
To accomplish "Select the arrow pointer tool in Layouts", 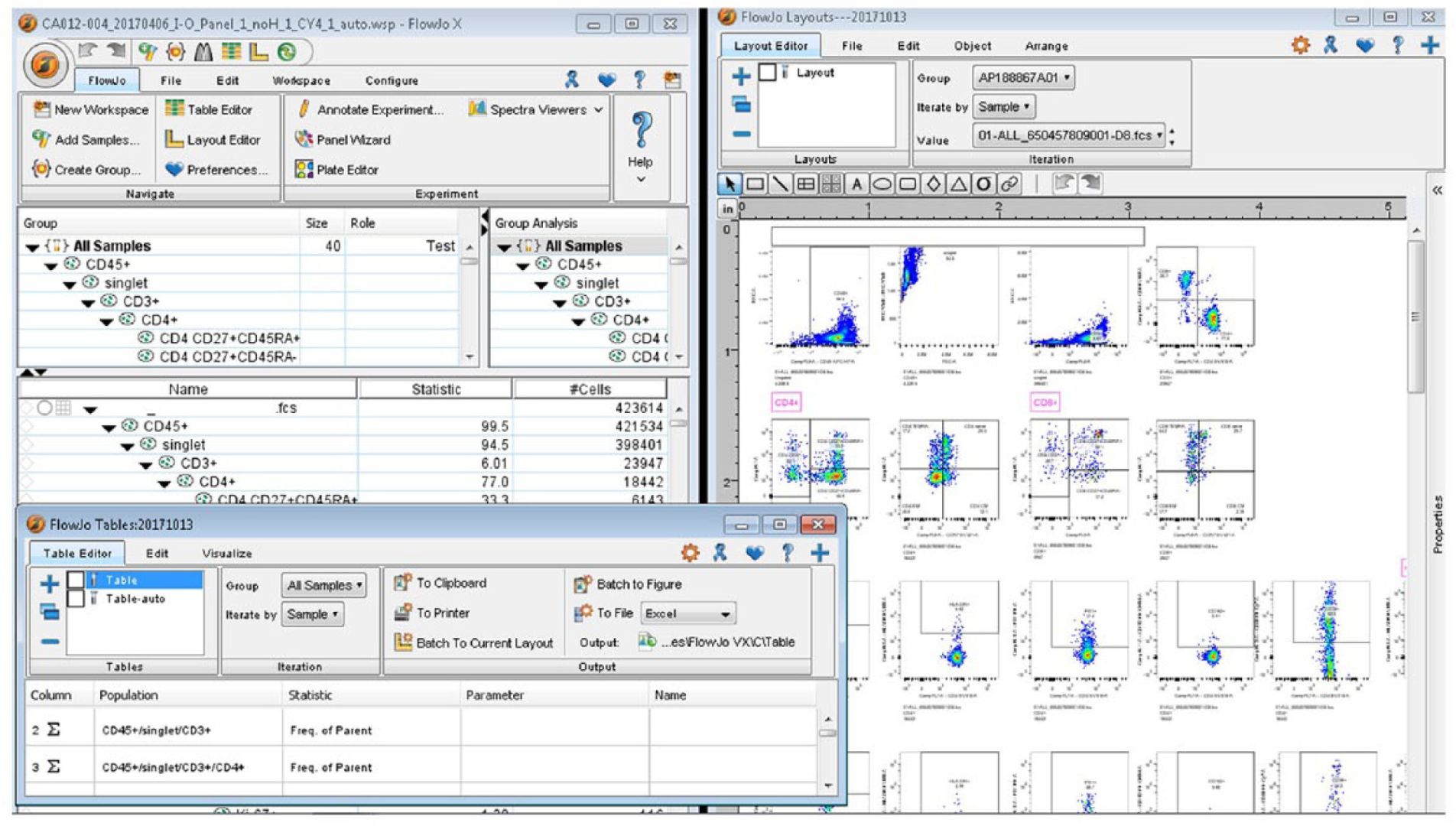I will pyautogui.click(x=730, y=184).
